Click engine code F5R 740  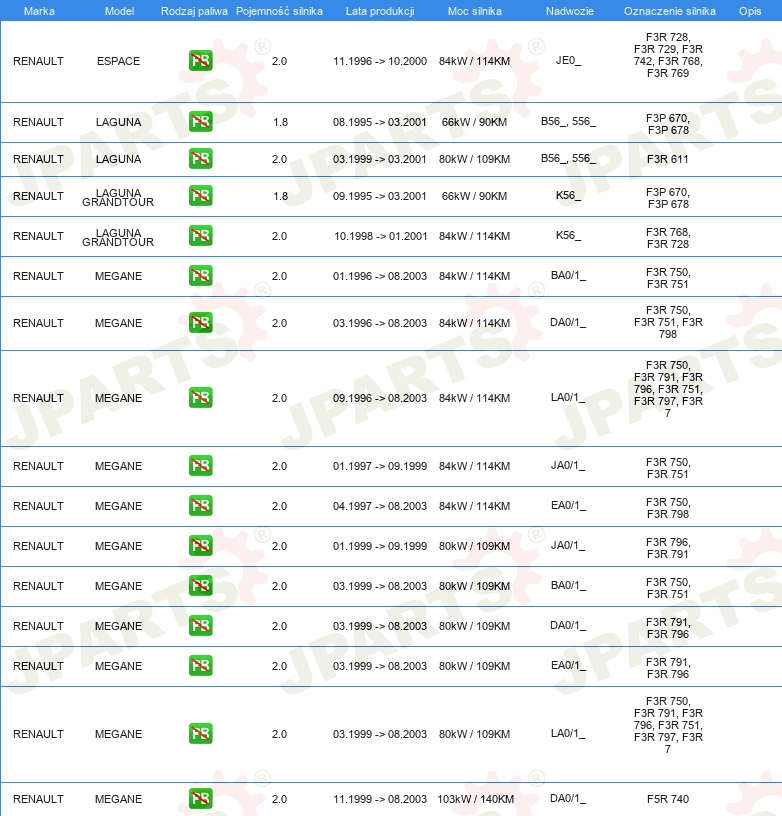coord(668,799)
